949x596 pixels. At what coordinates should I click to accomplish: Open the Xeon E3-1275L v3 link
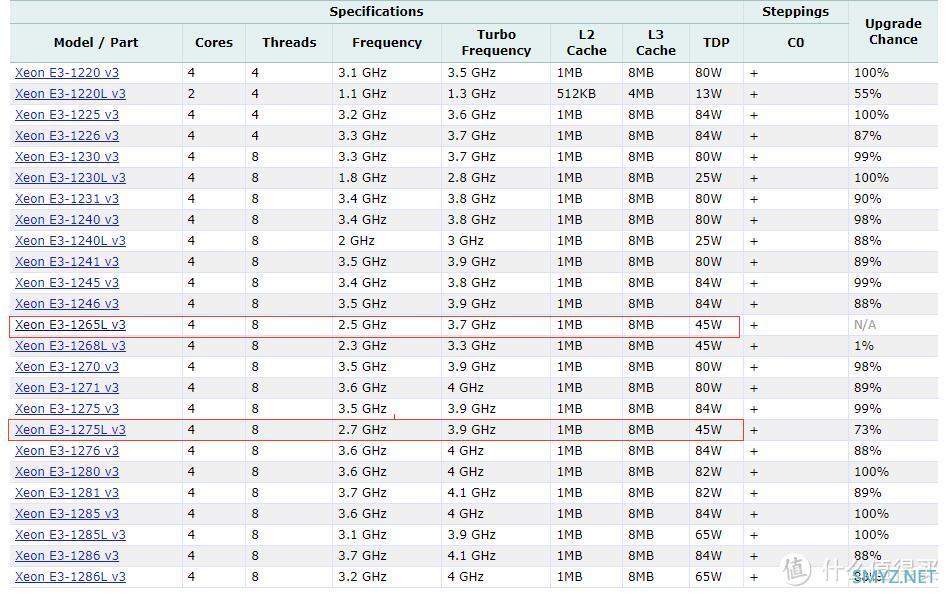70,429
